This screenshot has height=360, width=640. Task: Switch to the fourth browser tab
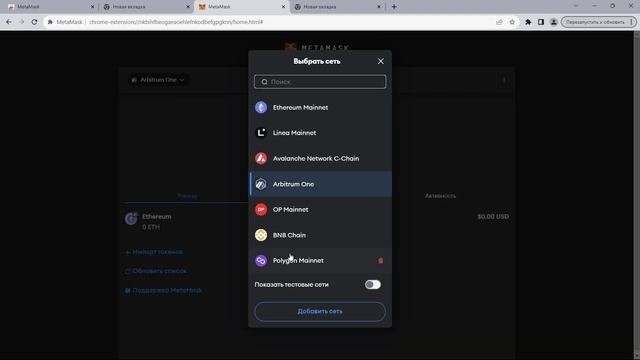[337, 7]
